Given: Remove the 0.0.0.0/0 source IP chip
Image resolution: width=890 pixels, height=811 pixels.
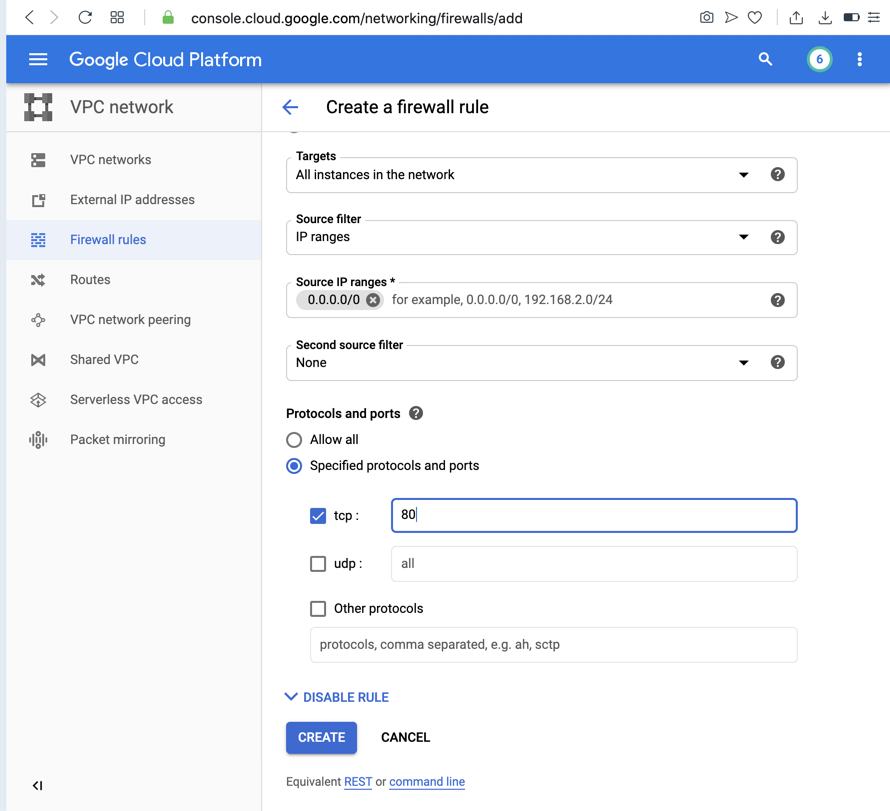Looking at the screenshot, I should click(373, 300).
